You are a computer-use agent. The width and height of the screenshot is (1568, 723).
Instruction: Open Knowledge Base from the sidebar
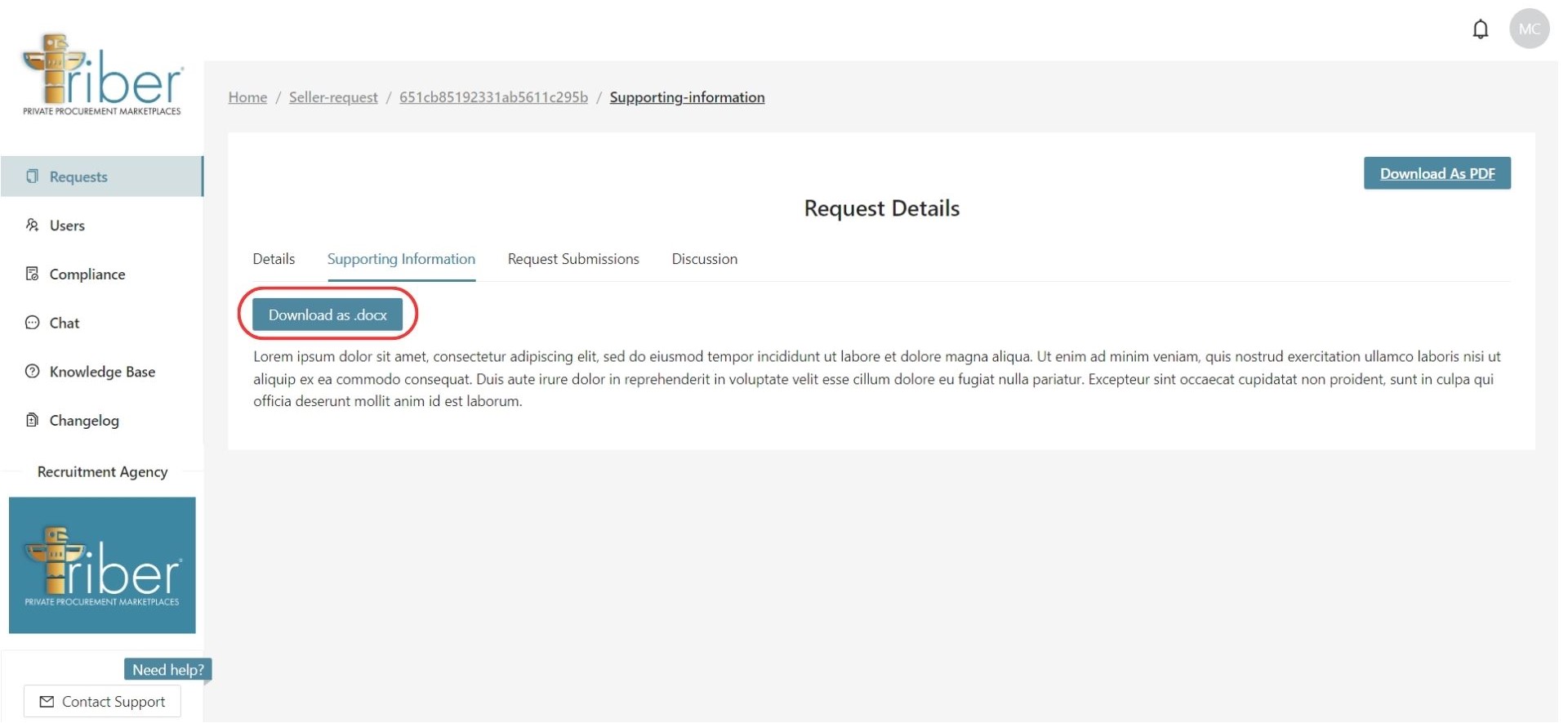tap(102, 372)
